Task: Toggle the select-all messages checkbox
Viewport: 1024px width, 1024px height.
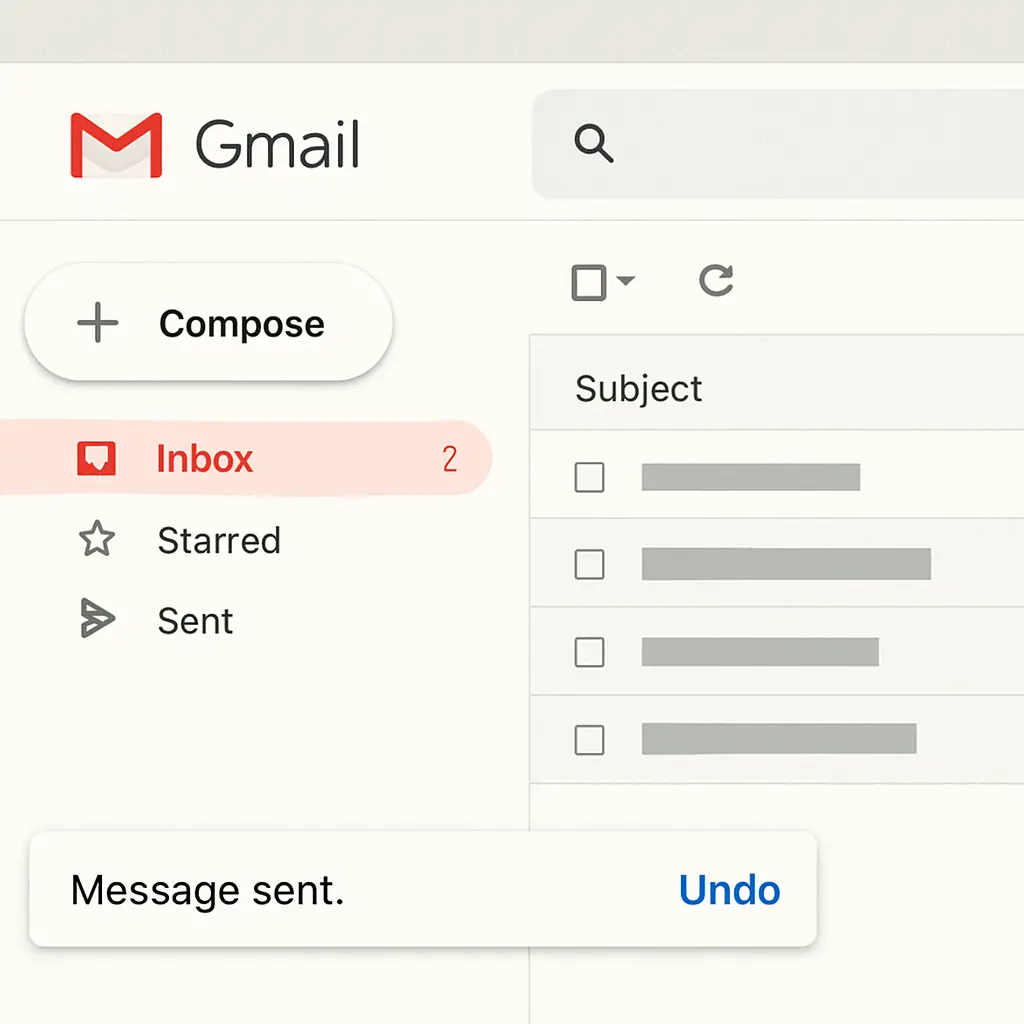Action: [591, 281]
